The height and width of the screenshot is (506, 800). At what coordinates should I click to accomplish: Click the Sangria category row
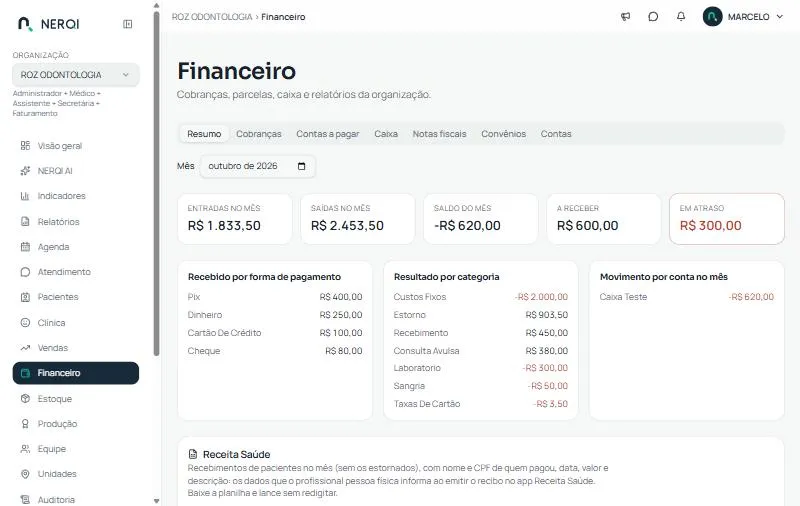(481, 386)
